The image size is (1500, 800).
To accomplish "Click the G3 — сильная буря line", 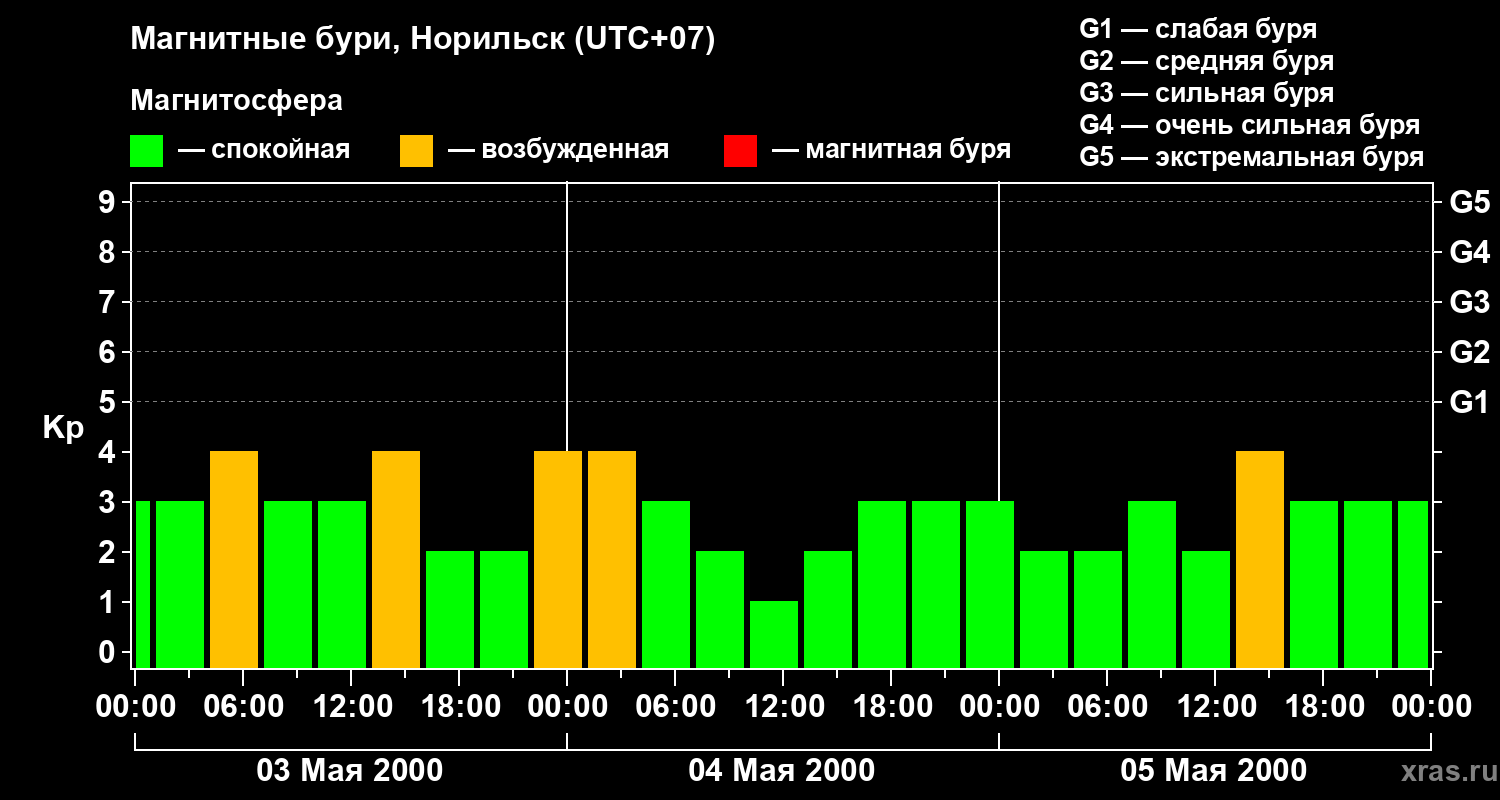I will tap(1206, 93).
